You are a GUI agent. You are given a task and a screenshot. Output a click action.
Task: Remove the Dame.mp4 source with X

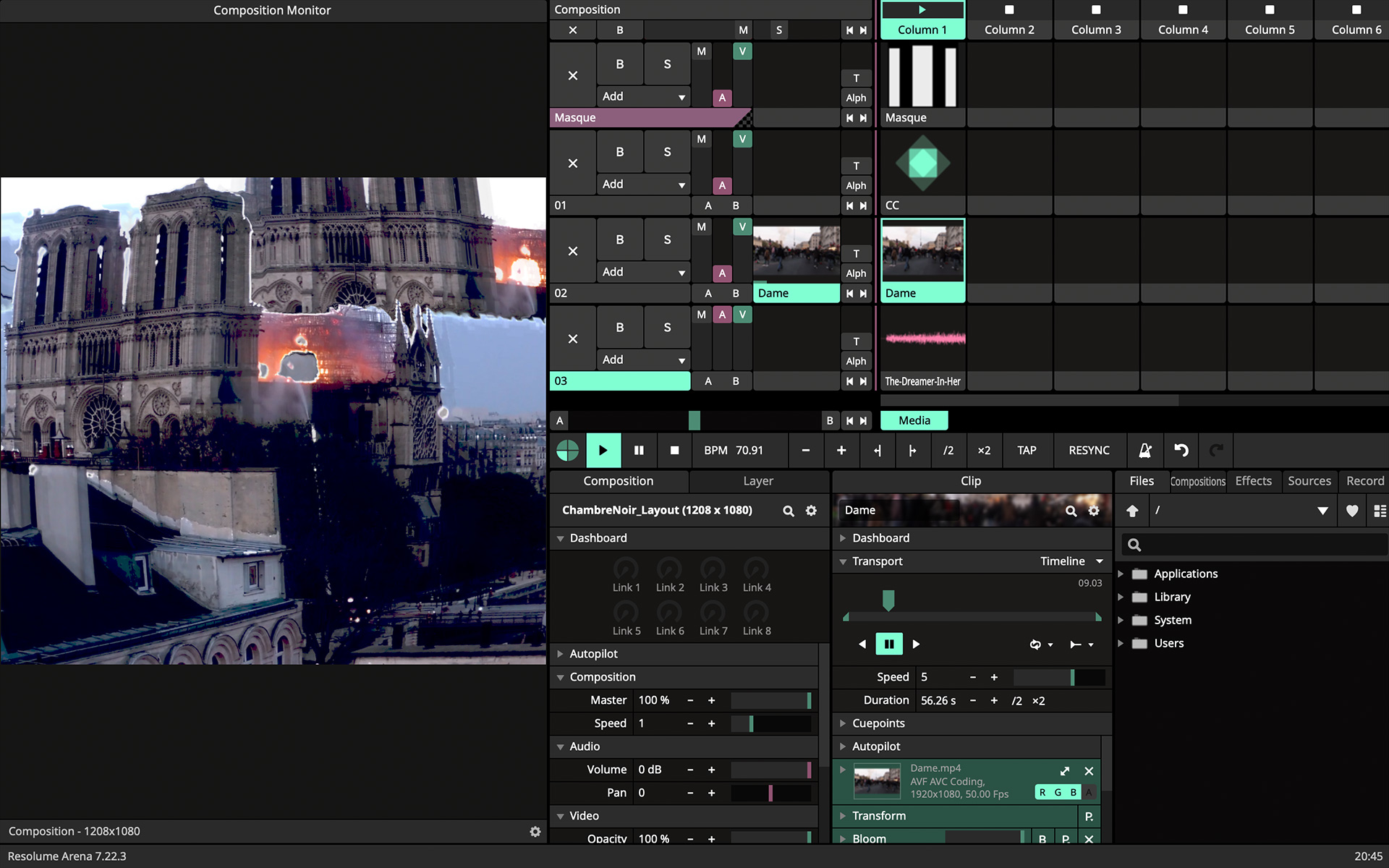coord(1089,771)
